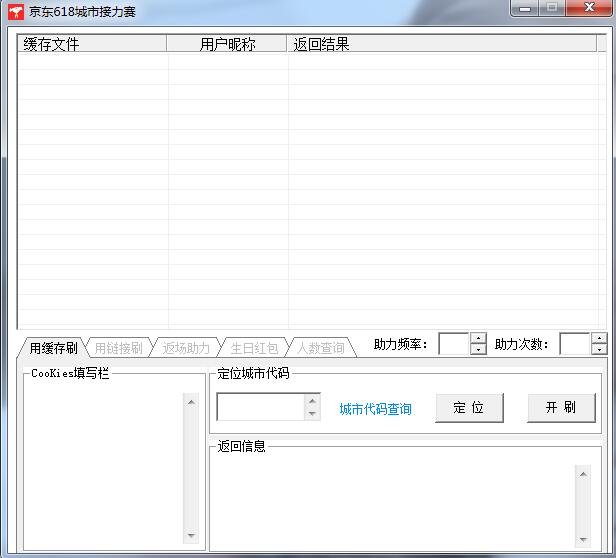Click 返回信息 scrollbar down arrow
The width and height of the screenshot is (616, 558).
[x=583, y=540]
